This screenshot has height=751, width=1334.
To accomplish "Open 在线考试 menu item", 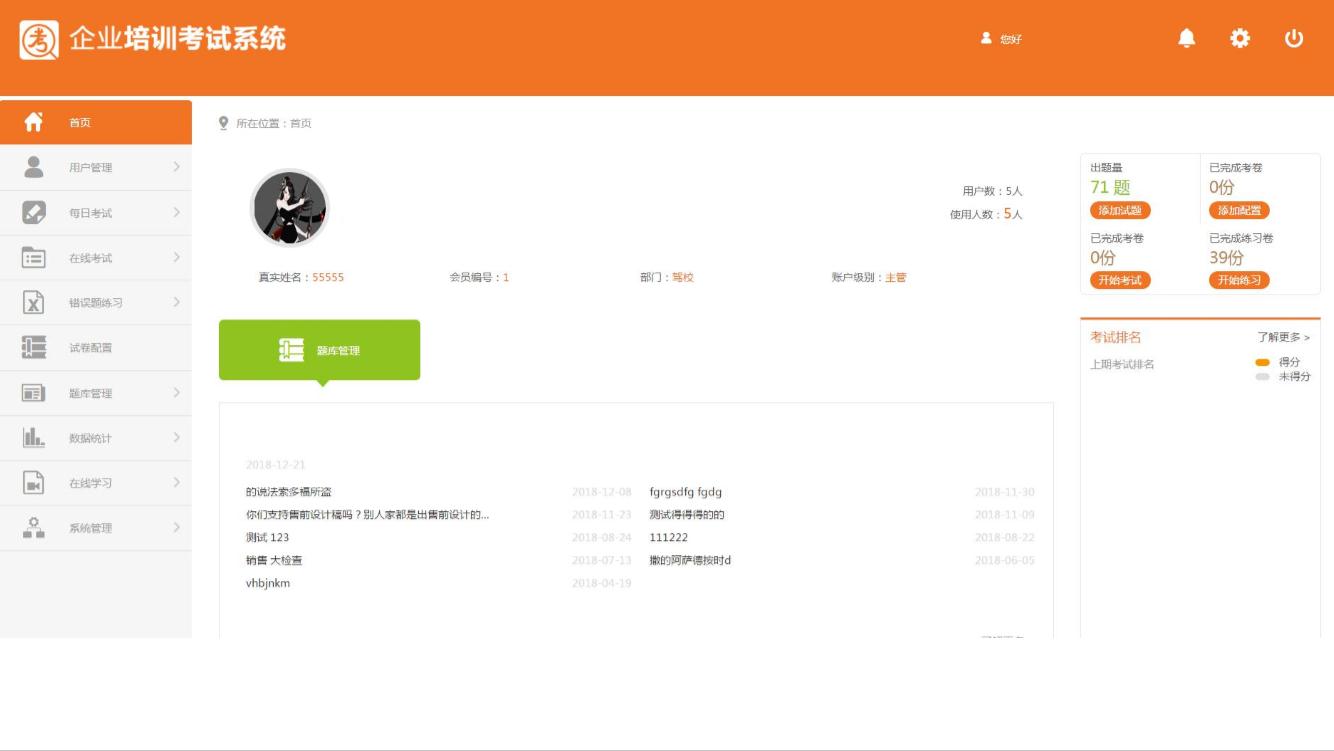I will (96, 257).
